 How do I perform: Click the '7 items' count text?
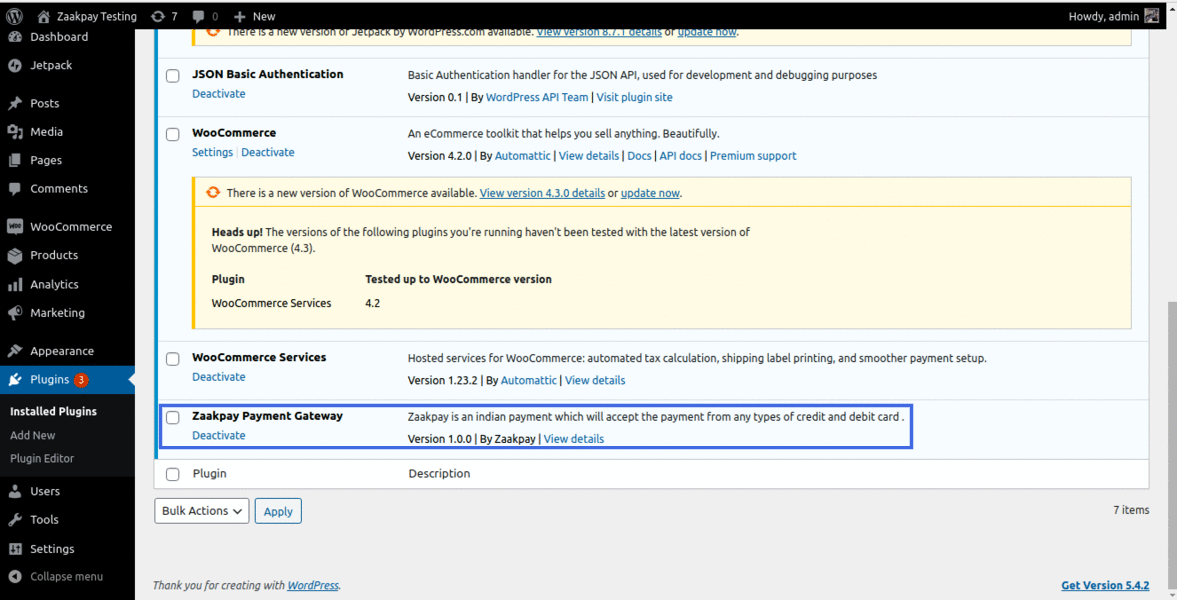[x=1130, y=510]
